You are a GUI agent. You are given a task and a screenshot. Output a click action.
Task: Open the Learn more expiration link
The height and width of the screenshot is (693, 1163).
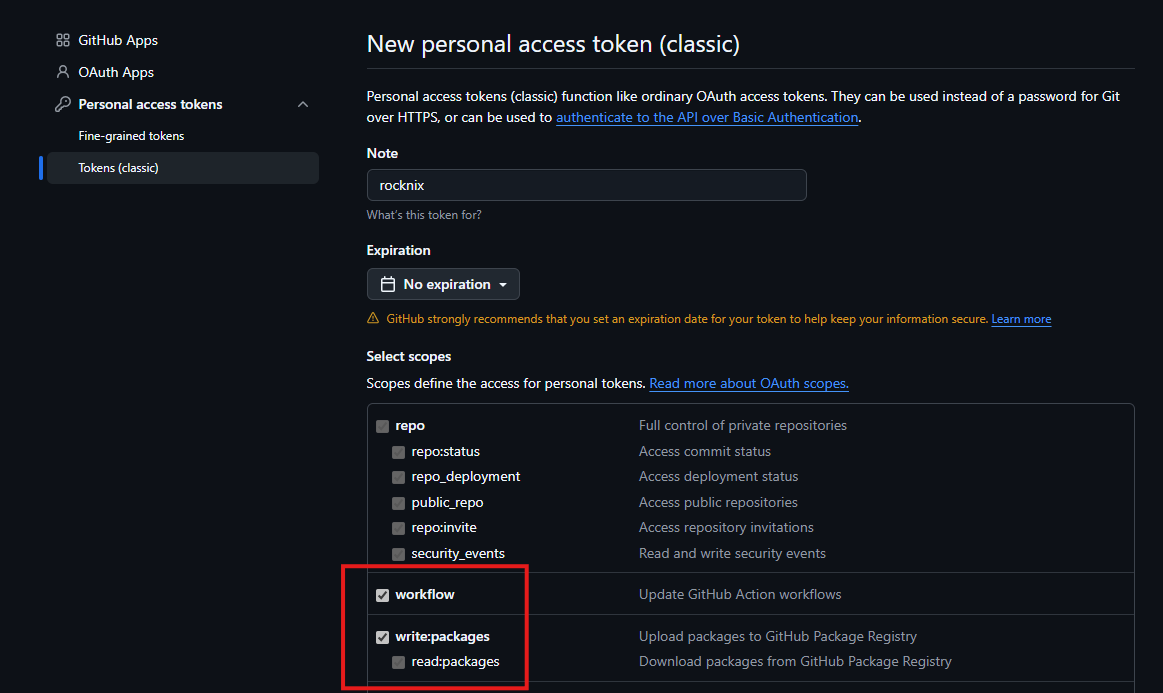[x=1021, y=320]
